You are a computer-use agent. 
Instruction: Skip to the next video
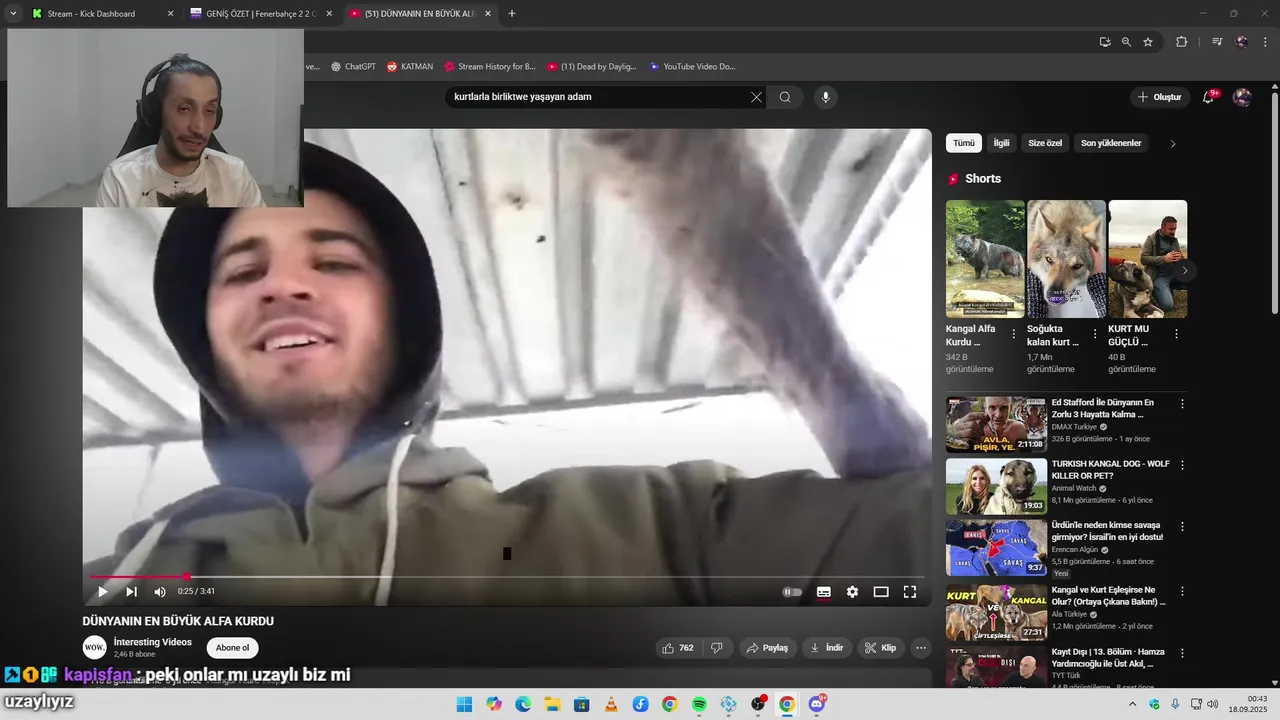[x=131, y=592]
